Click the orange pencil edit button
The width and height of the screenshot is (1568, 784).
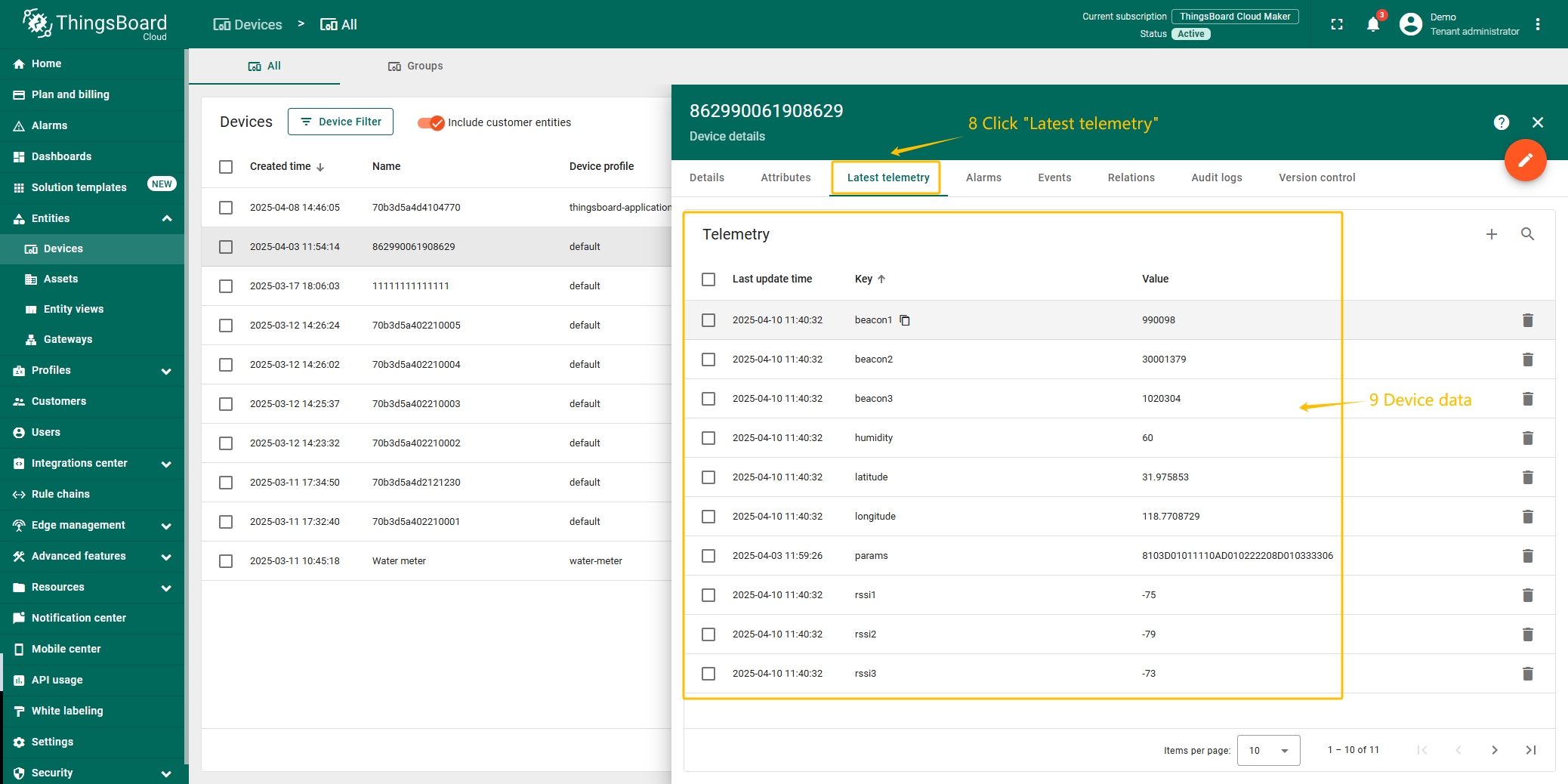[1525, 160]
